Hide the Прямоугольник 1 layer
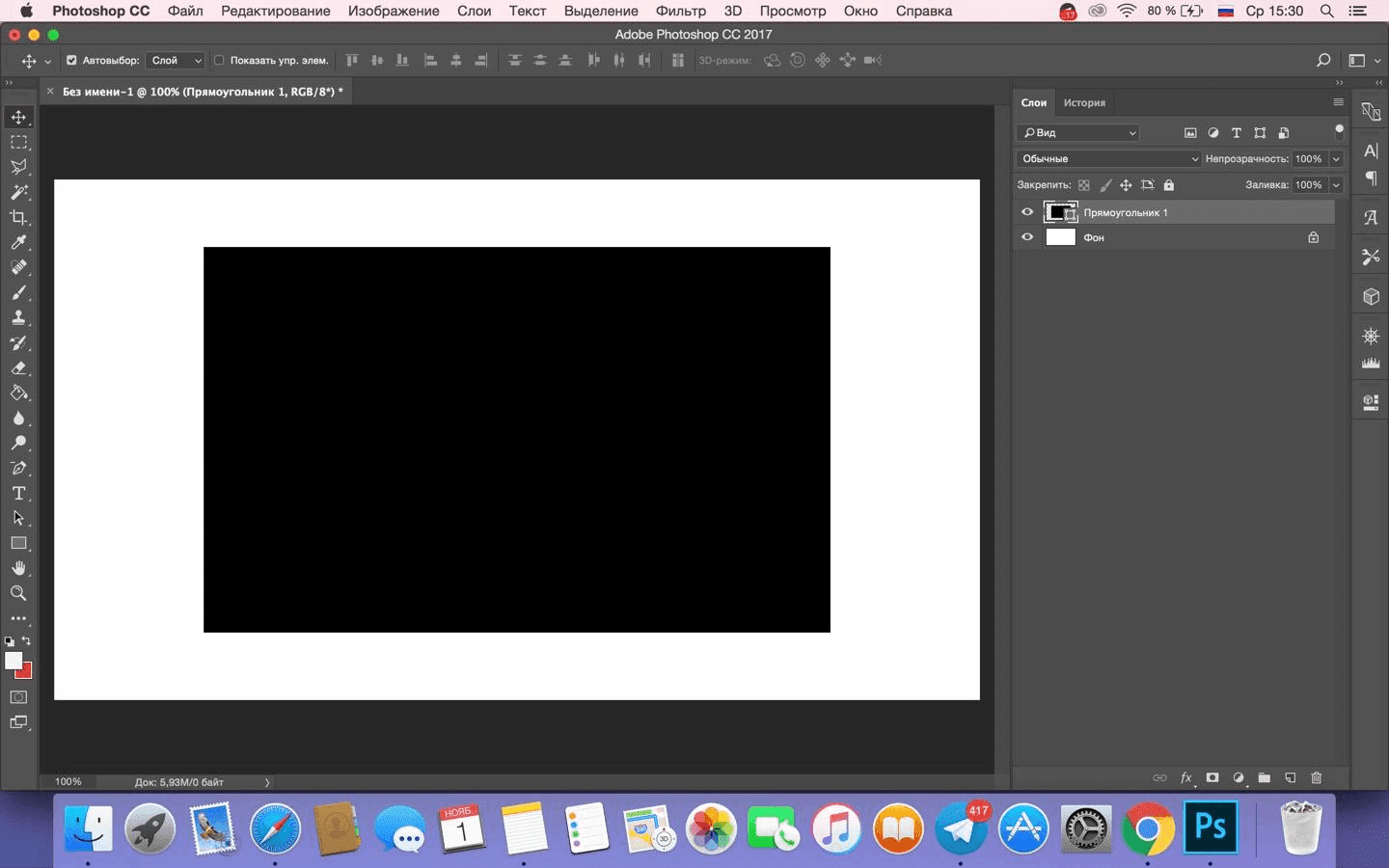This screenshot has width=1389, height=868. point(1027,212)
